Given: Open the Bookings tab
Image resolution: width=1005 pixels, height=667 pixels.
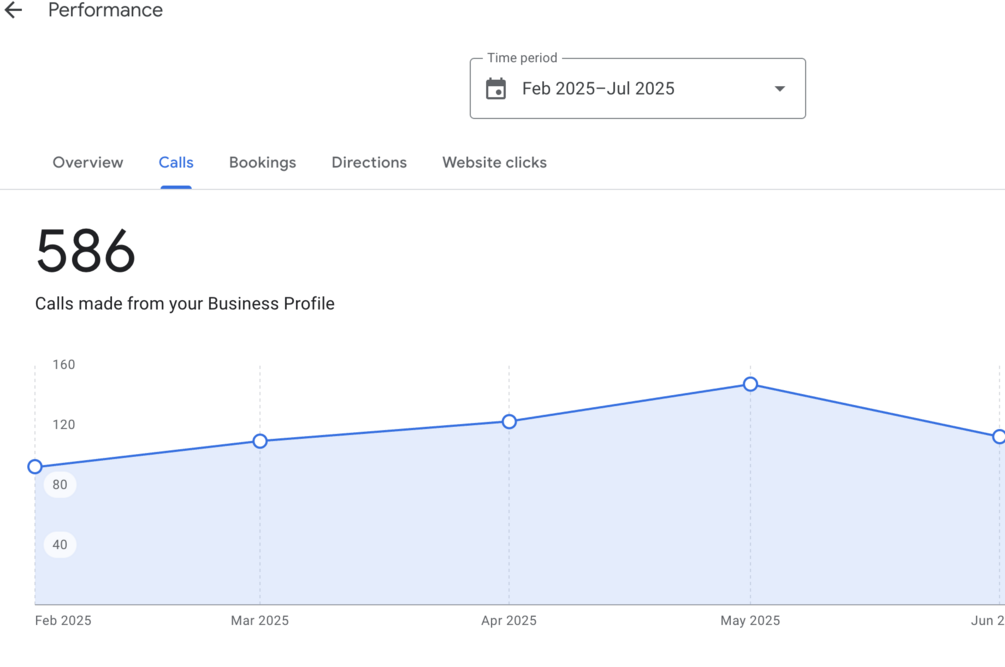Looking at the screenshot, I should [262, 163].
